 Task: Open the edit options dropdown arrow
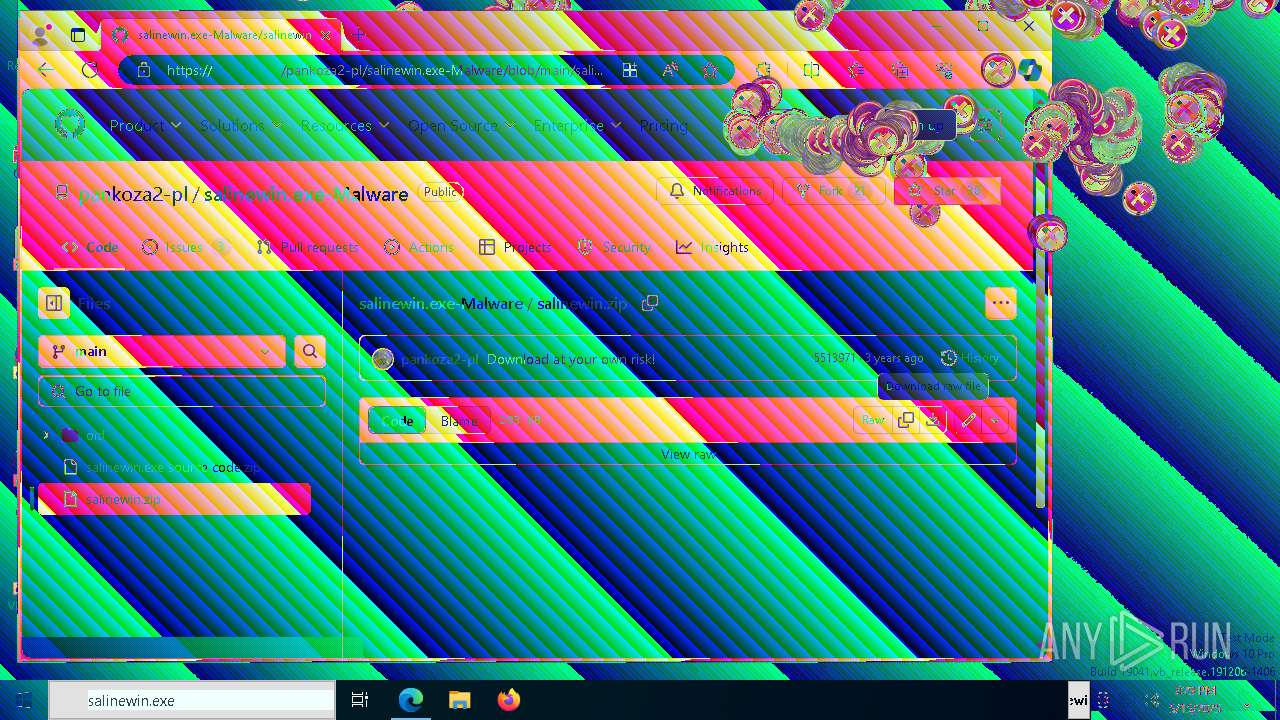coord(995,421)
